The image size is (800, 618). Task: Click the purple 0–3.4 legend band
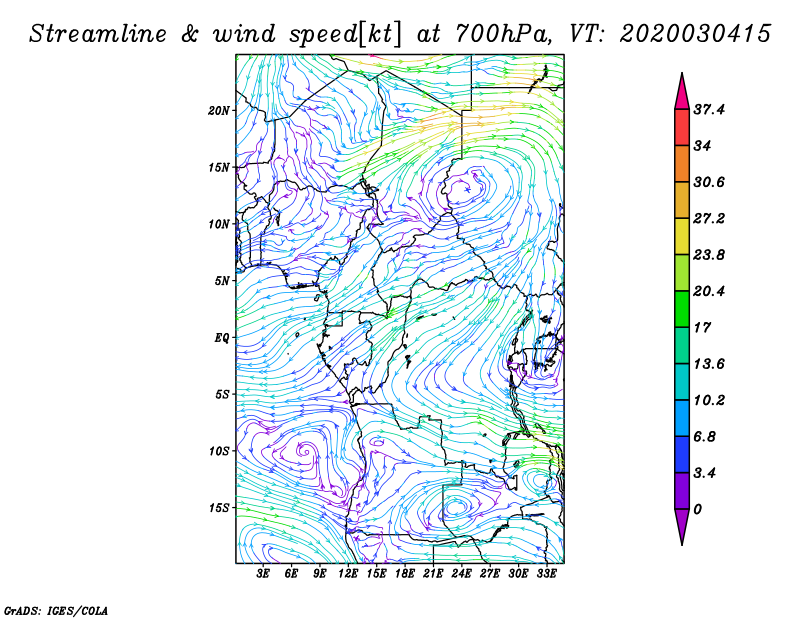[x=682, y=491]
